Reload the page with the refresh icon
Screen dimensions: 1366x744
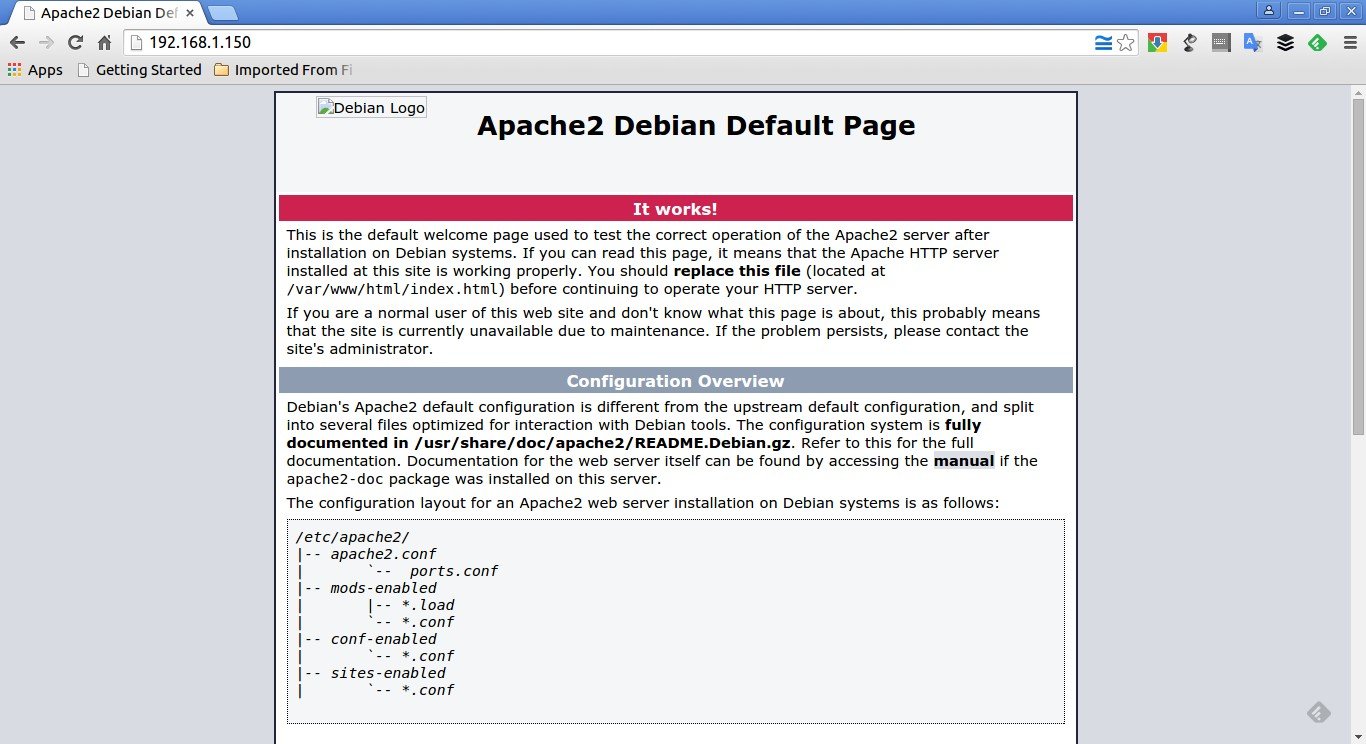(75, 42)
